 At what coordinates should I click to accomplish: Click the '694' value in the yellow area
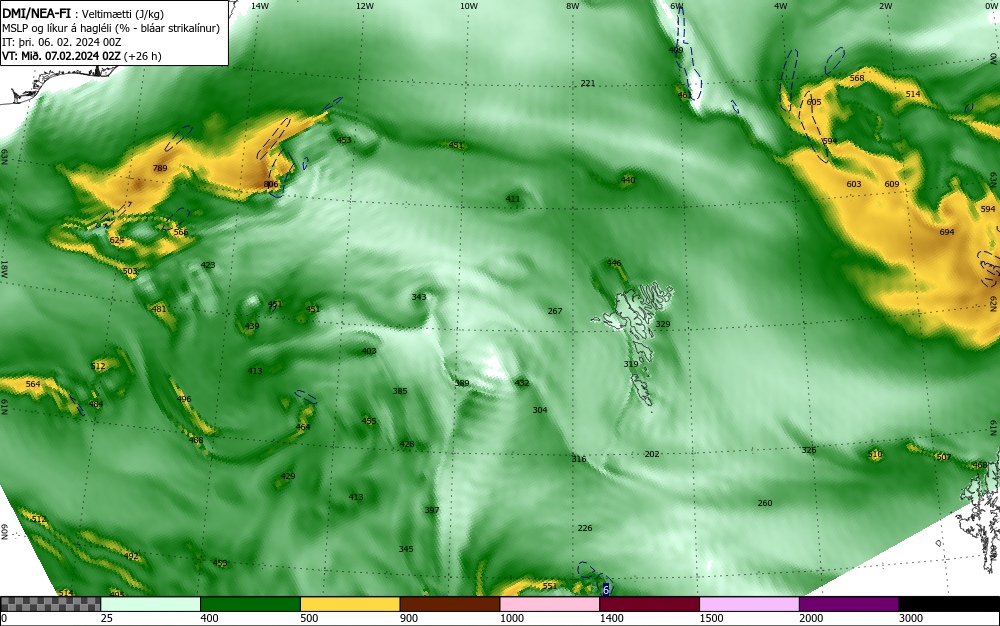(947, 232)
